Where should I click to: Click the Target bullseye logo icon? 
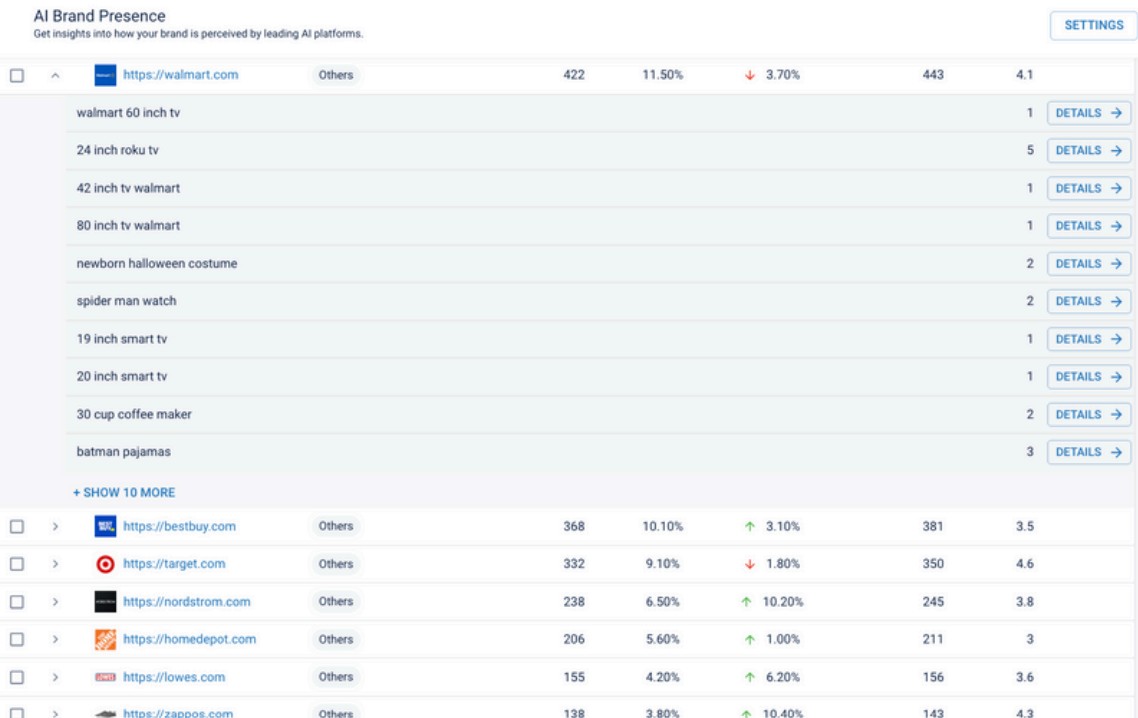coord(105,564)
